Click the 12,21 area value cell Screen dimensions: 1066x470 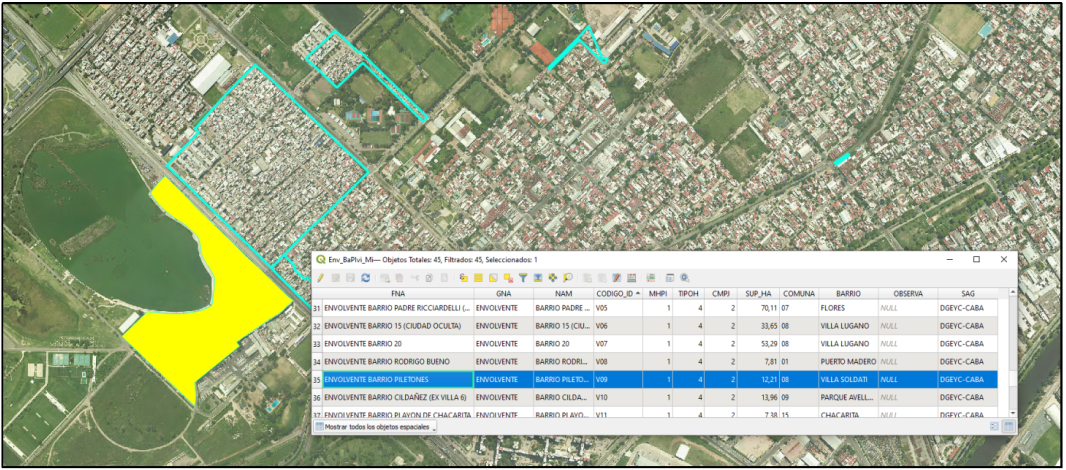point(758,379)
